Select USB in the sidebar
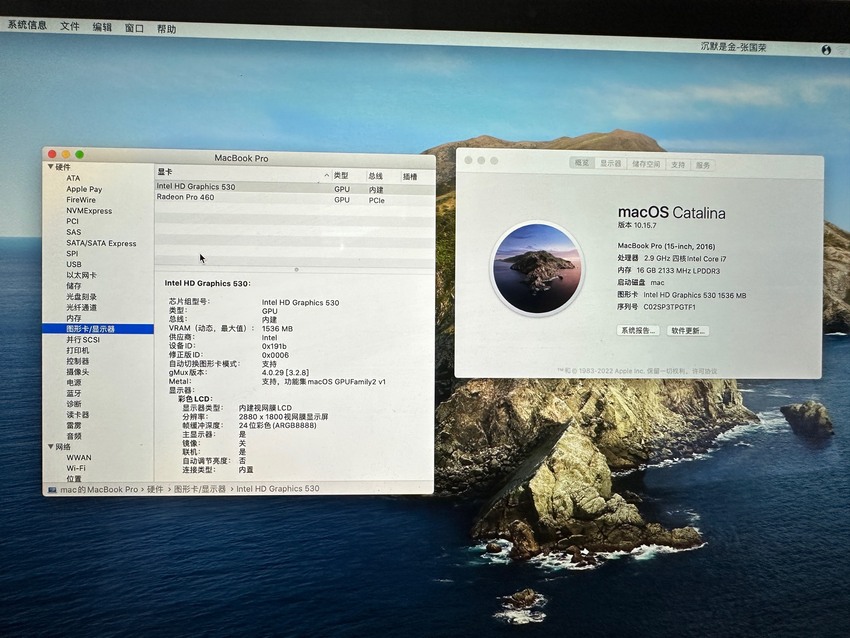The width and height of the screenshot is (850, 638). coord(74,264)
